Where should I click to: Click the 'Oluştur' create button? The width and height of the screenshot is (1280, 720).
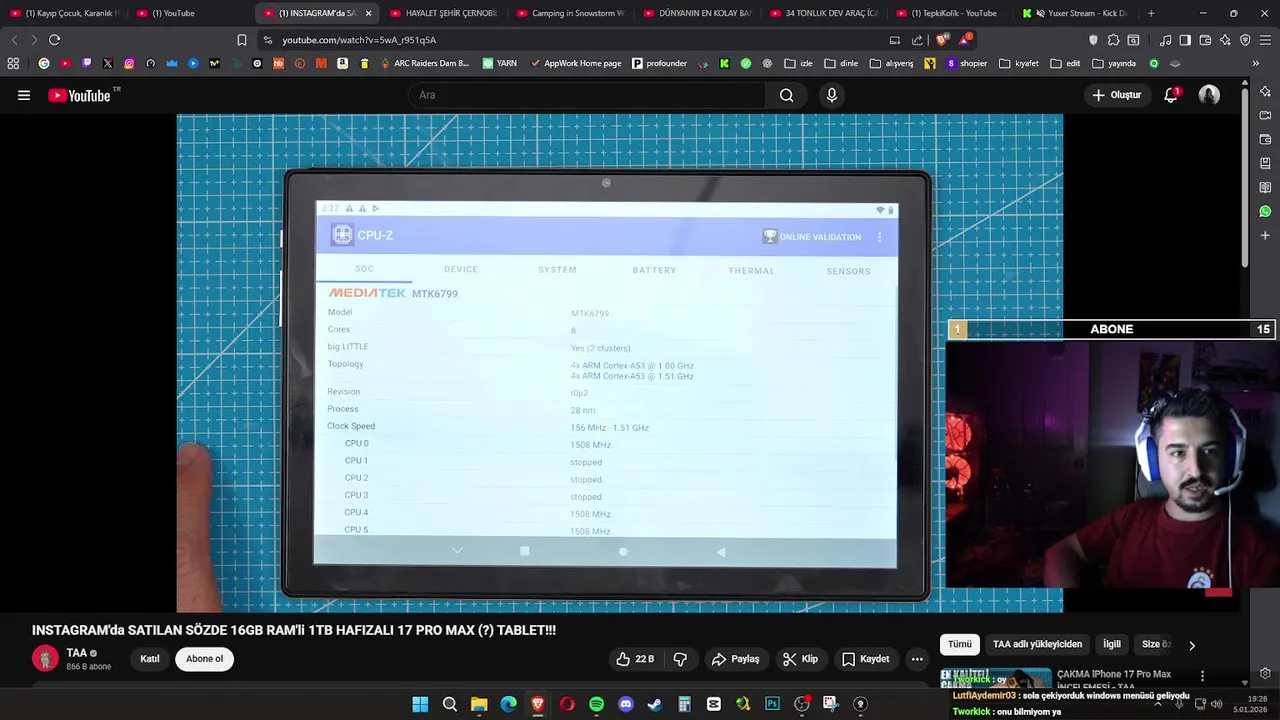1116,95
